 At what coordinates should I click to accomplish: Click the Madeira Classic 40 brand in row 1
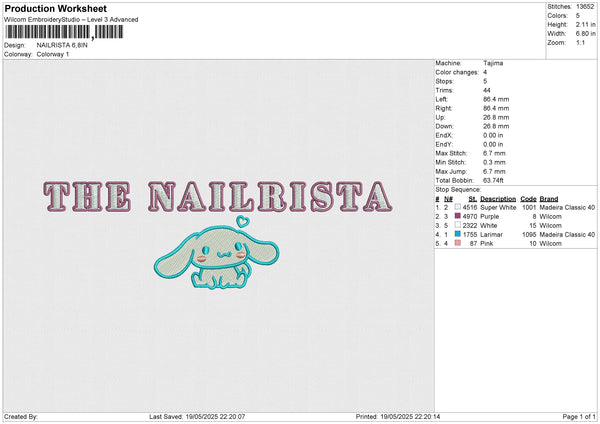[x=567, y=207]
